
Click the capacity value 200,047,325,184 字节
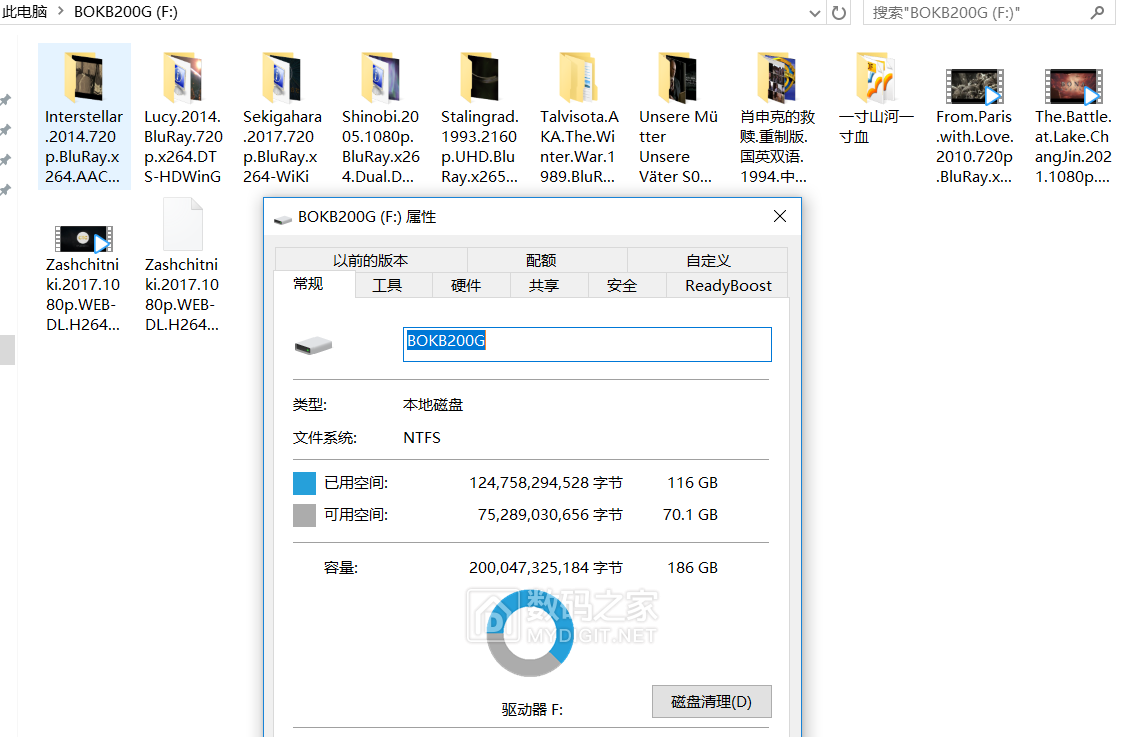546,567
